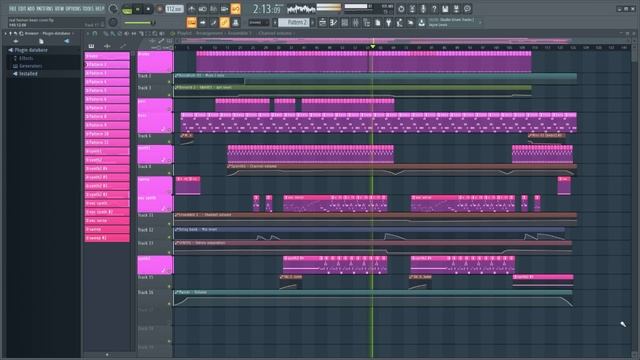The image size is (640, 360).
Task: Open the snap selector dropdown
Action: (258, 22)
